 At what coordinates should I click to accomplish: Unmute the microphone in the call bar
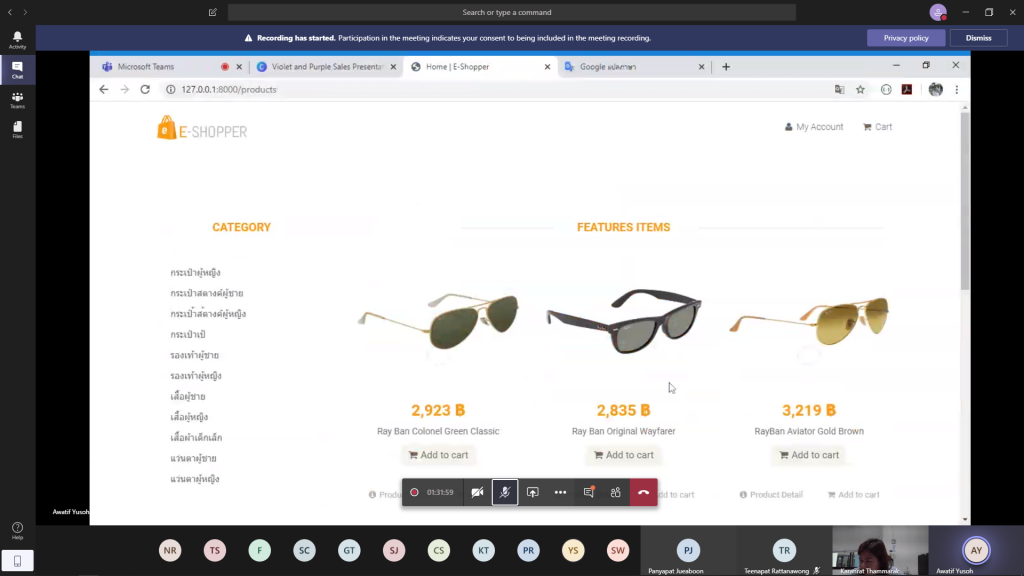coord(505,492)
